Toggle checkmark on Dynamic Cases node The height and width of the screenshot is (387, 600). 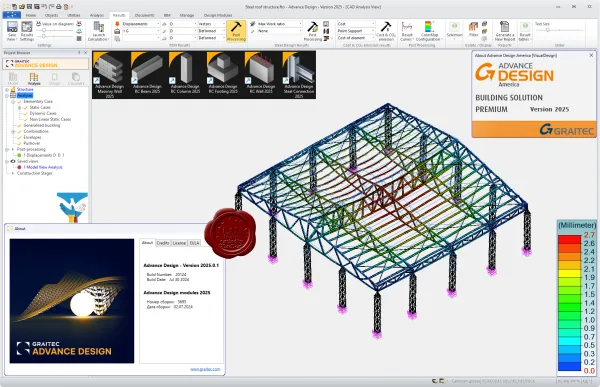click(x=26, y=114)
